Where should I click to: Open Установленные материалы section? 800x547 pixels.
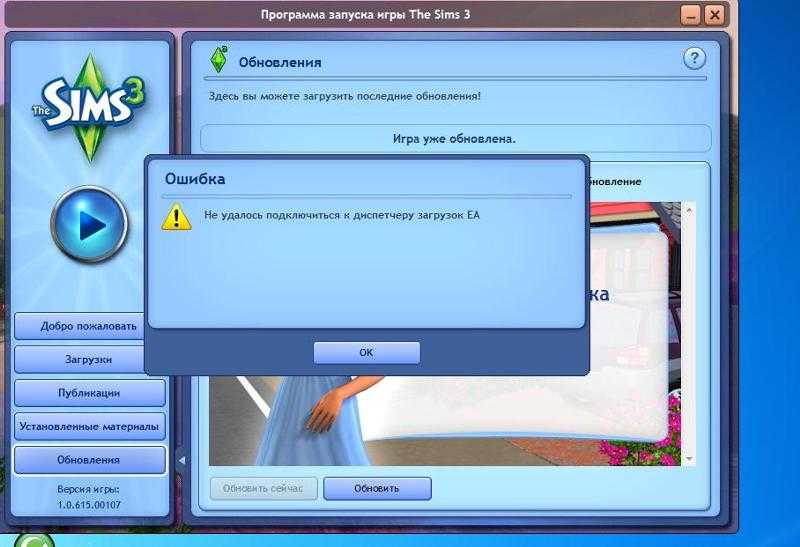(x=90, y=426)
